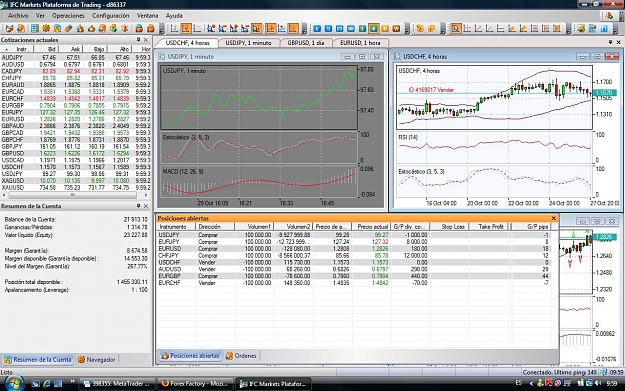Click the quotes list horizontal scrollbar thumb
625x391 pixels.
tap(73, 195)
